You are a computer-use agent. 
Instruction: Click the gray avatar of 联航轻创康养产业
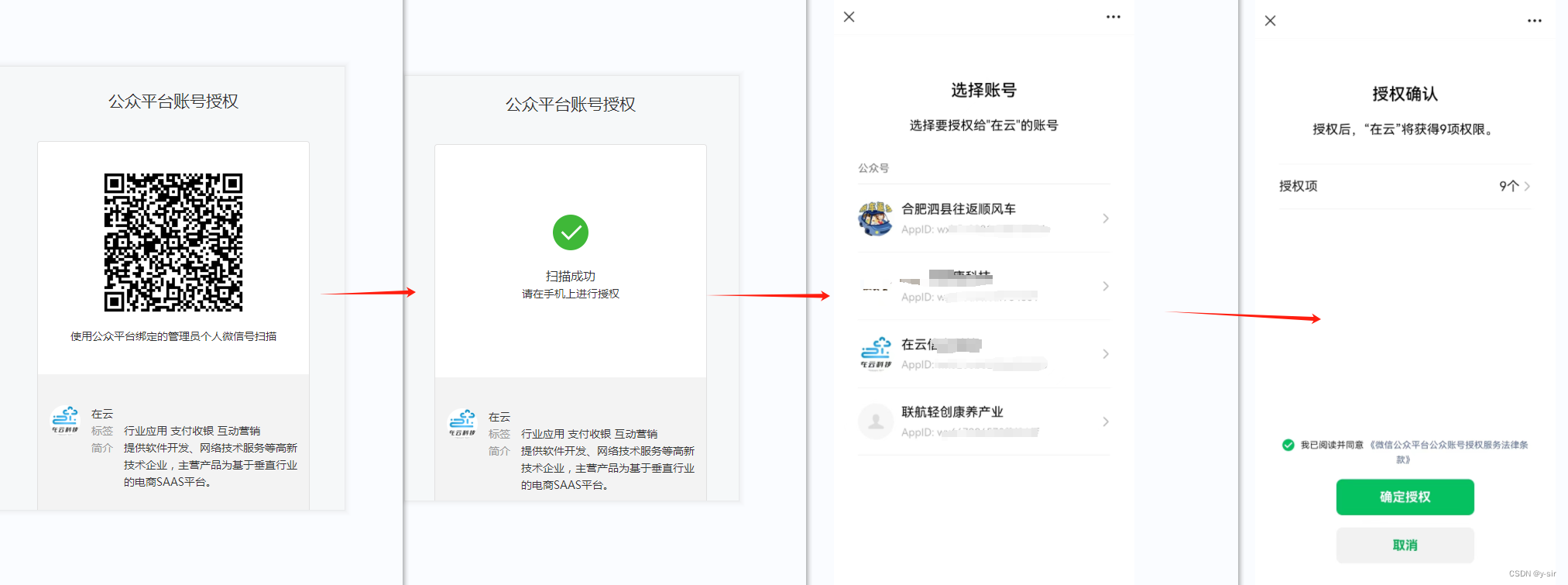click(876, 422)
